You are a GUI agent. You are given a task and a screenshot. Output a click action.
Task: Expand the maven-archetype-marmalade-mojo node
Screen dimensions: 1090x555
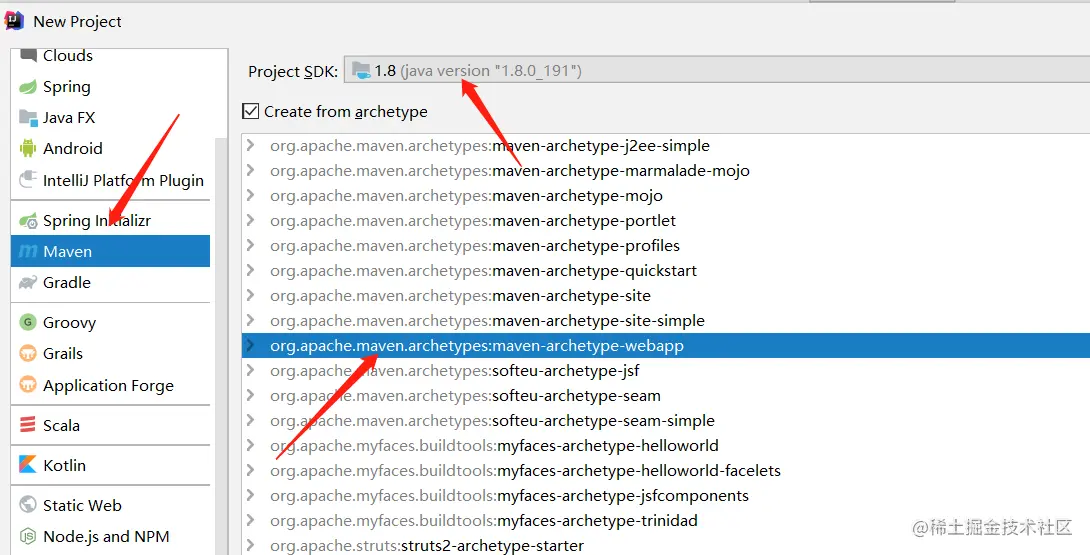(251, 170)
